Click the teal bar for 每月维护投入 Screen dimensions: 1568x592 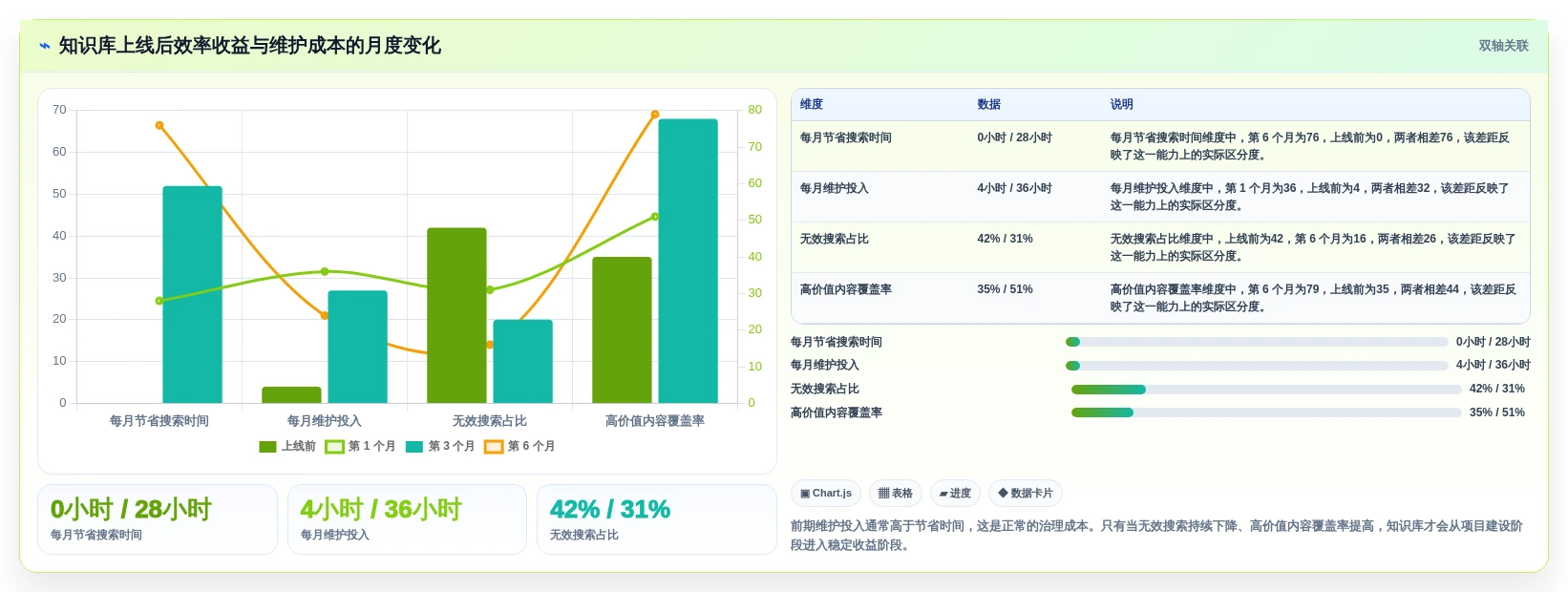(x=357, y=347)
